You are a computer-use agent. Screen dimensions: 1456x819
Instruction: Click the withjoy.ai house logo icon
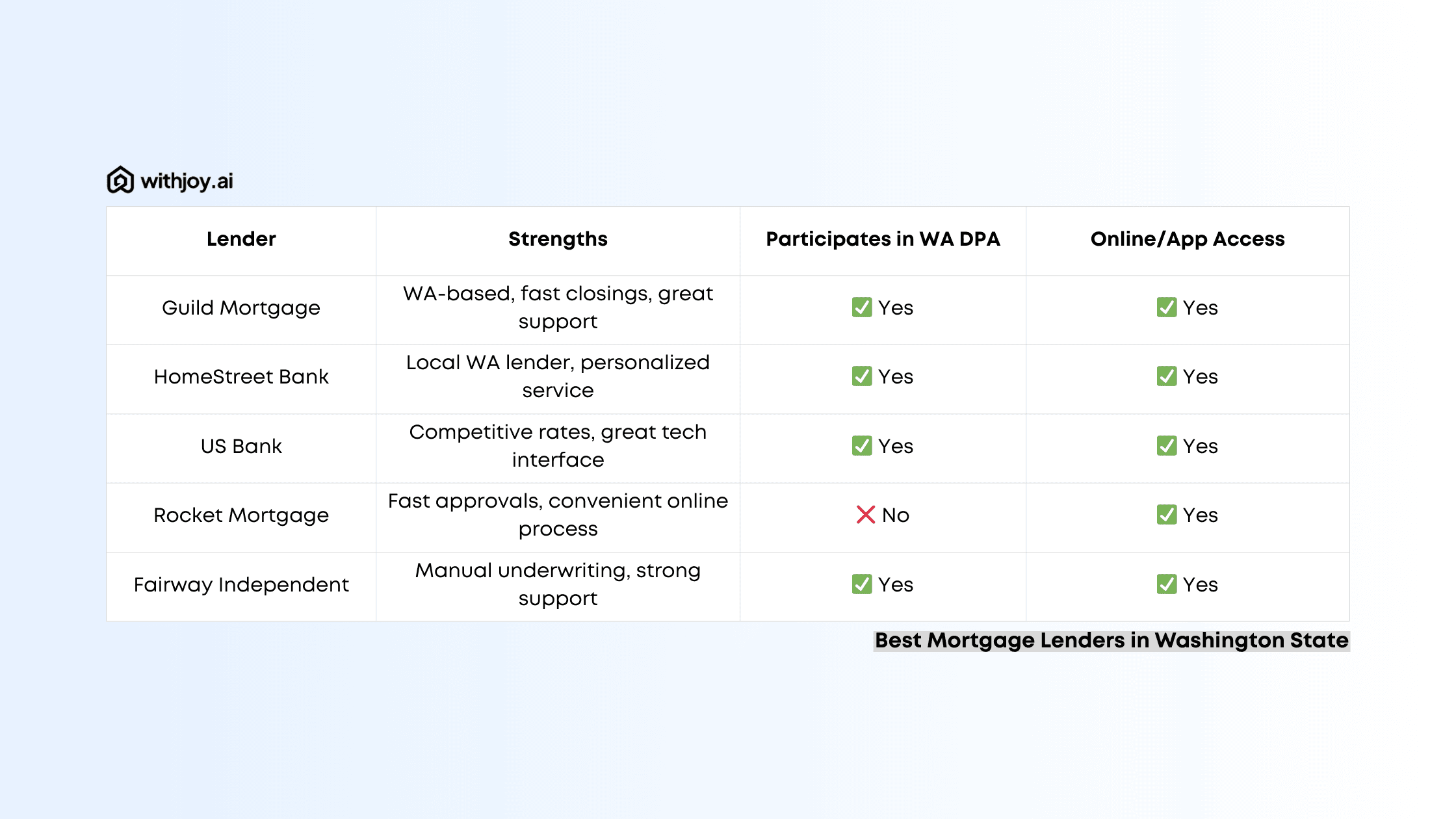(x=120, y=180)
